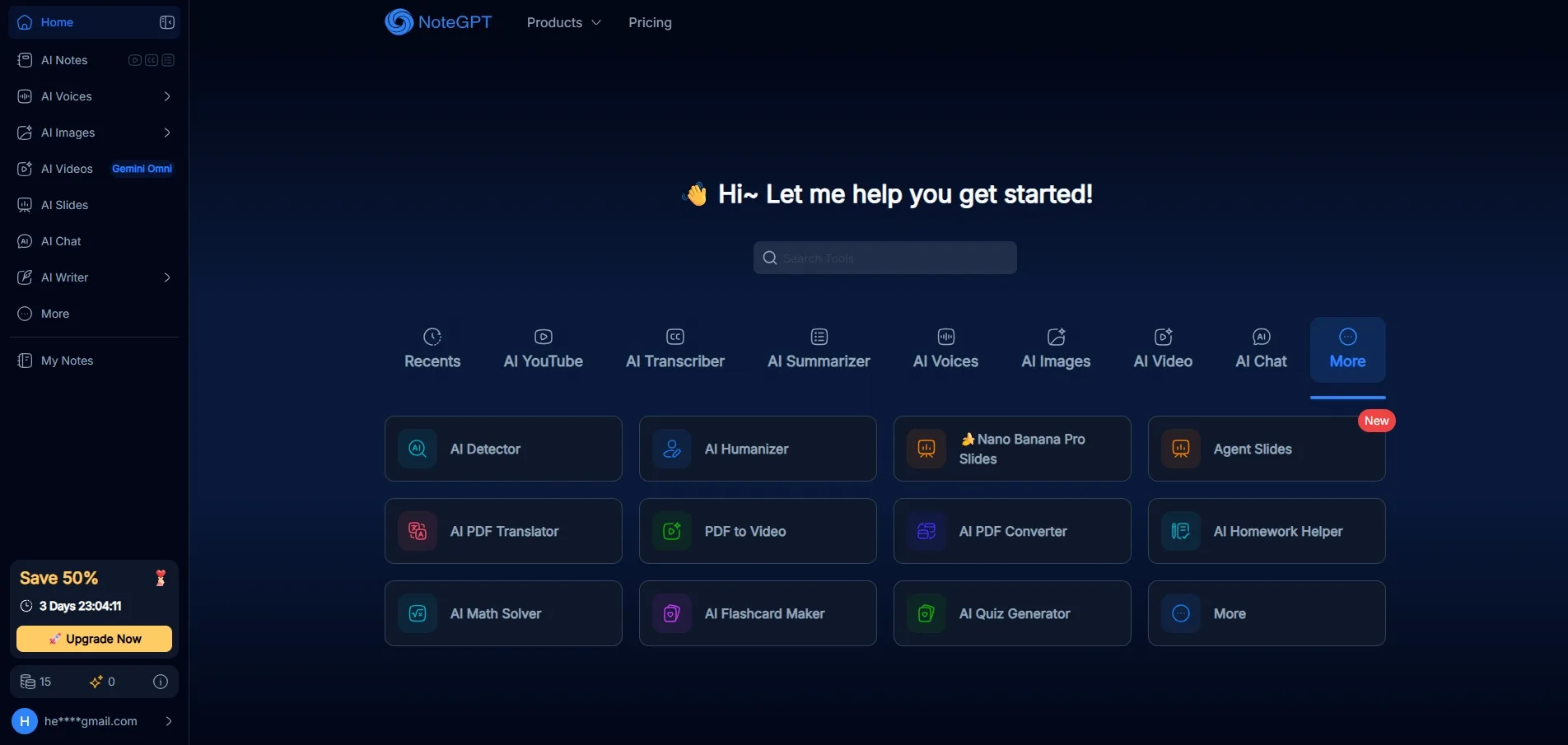Switch to the AI Chat tab

(x=1261, y=349)
